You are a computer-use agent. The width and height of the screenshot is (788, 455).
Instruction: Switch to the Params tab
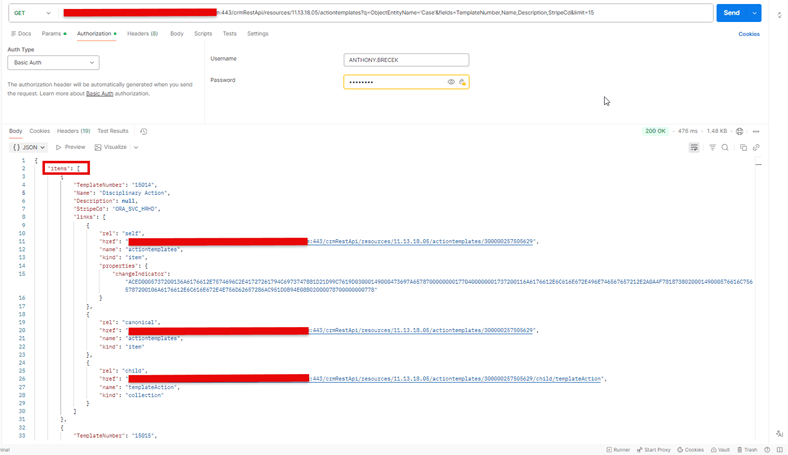[x=54, y=34]
